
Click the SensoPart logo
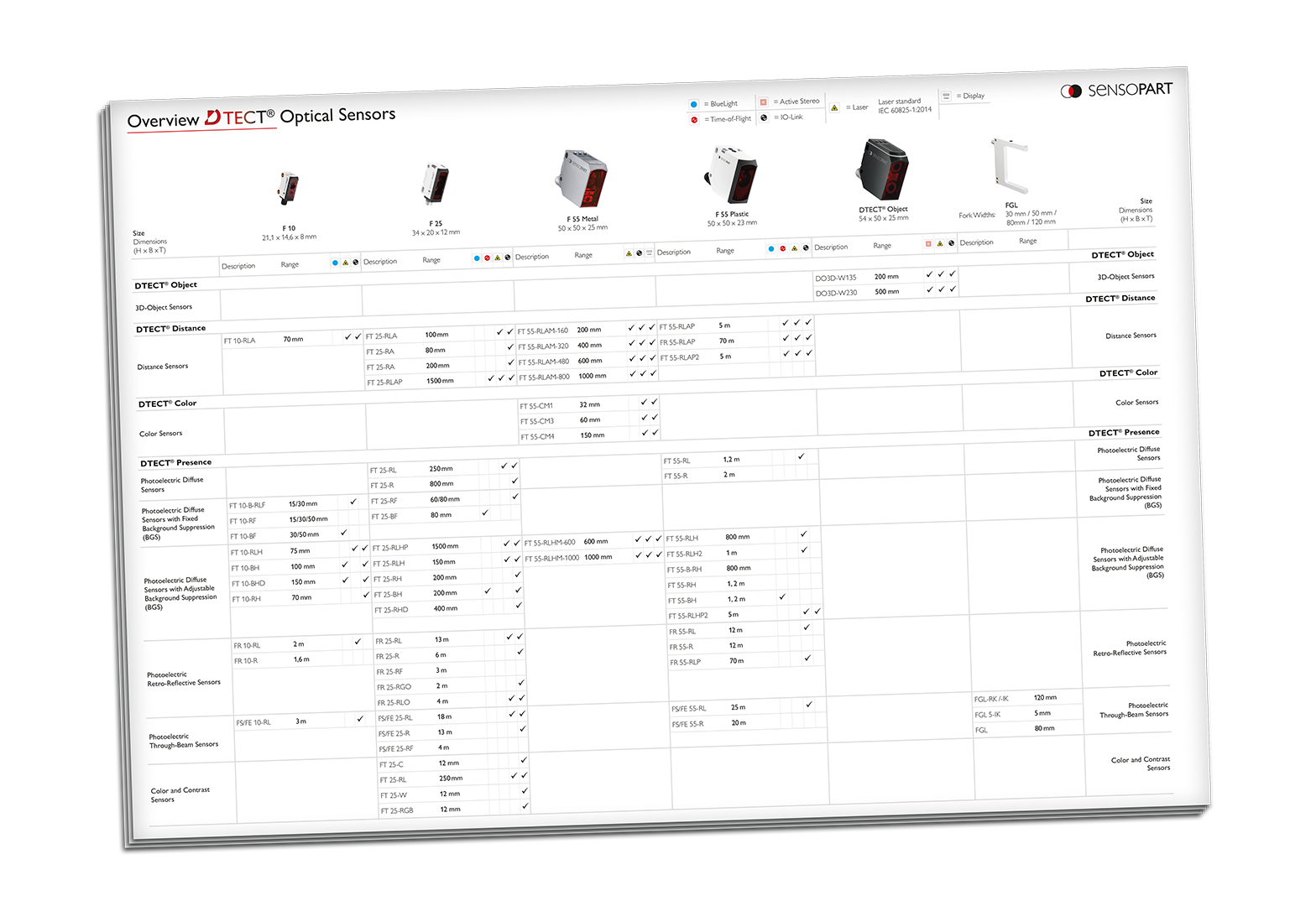1116,90
